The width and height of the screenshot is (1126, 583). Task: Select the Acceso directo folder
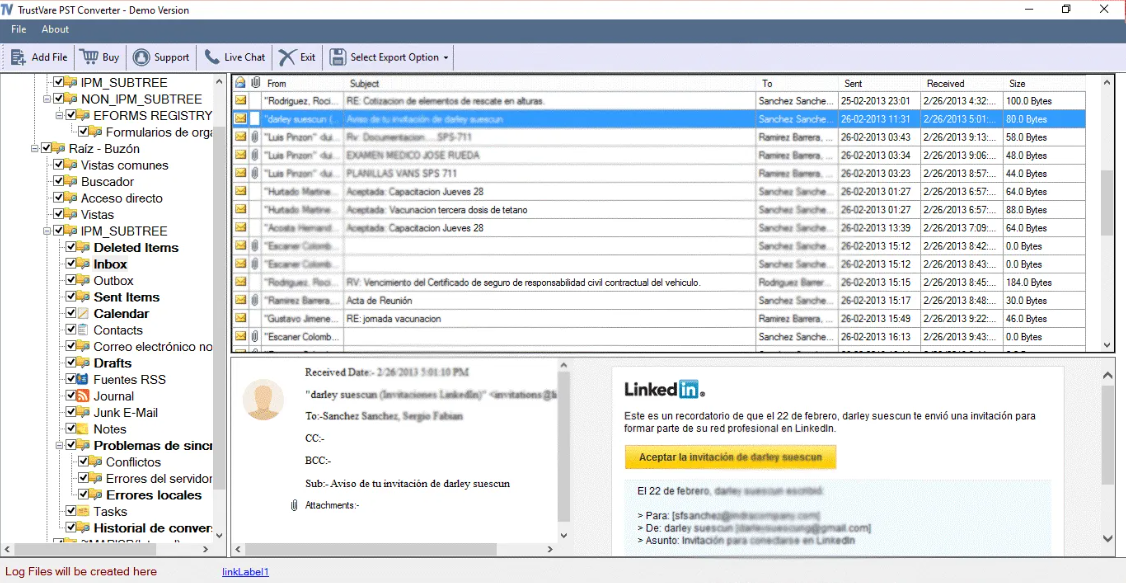click(x=121, y=198)
